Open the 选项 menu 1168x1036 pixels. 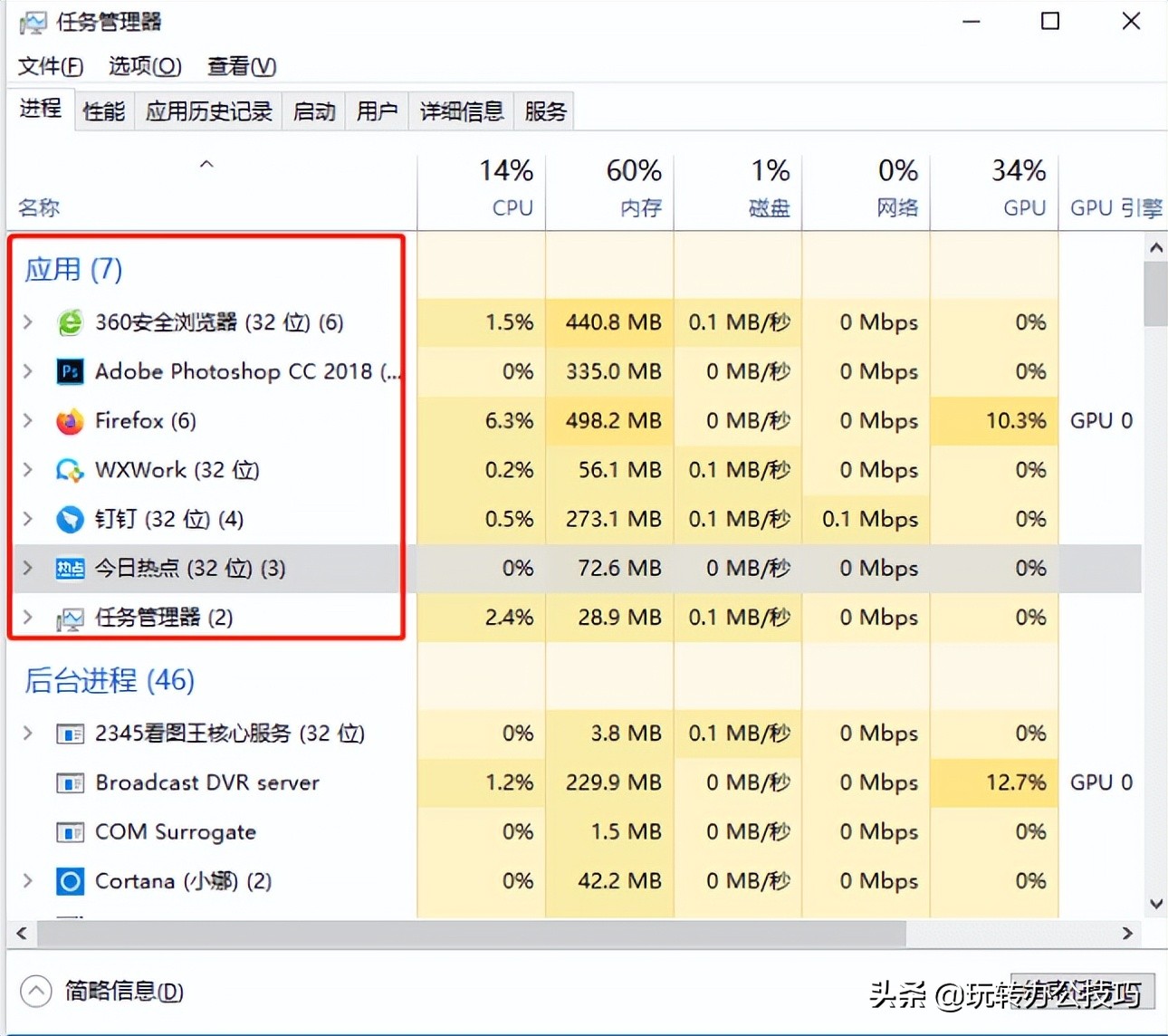click(143, 66)
